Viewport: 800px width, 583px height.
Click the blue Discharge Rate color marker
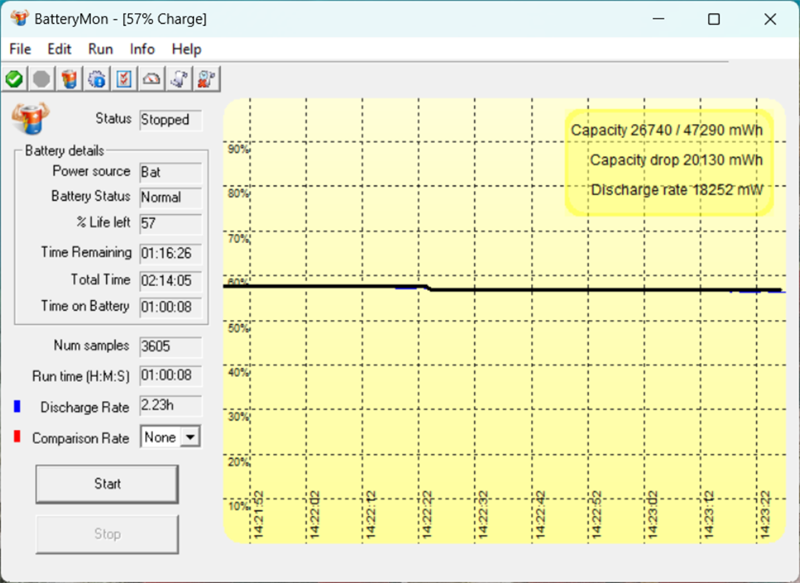(17, 407)
